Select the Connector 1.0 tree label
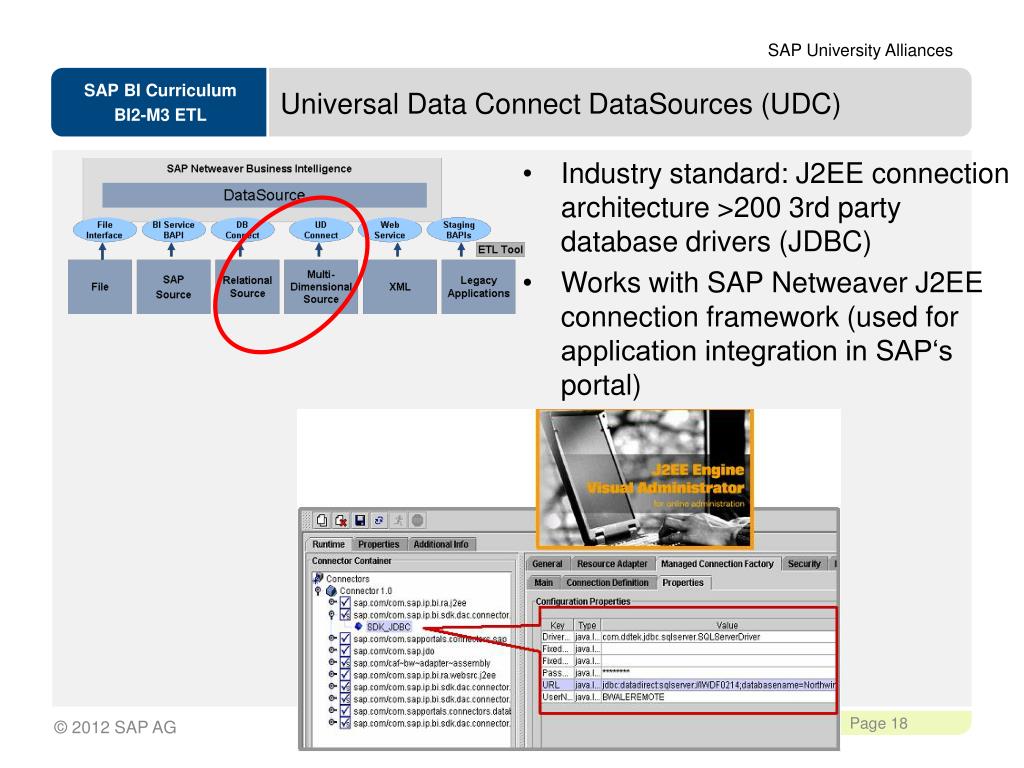The width and height of the screenshot is (1024, 768). (x=366, y=591)
